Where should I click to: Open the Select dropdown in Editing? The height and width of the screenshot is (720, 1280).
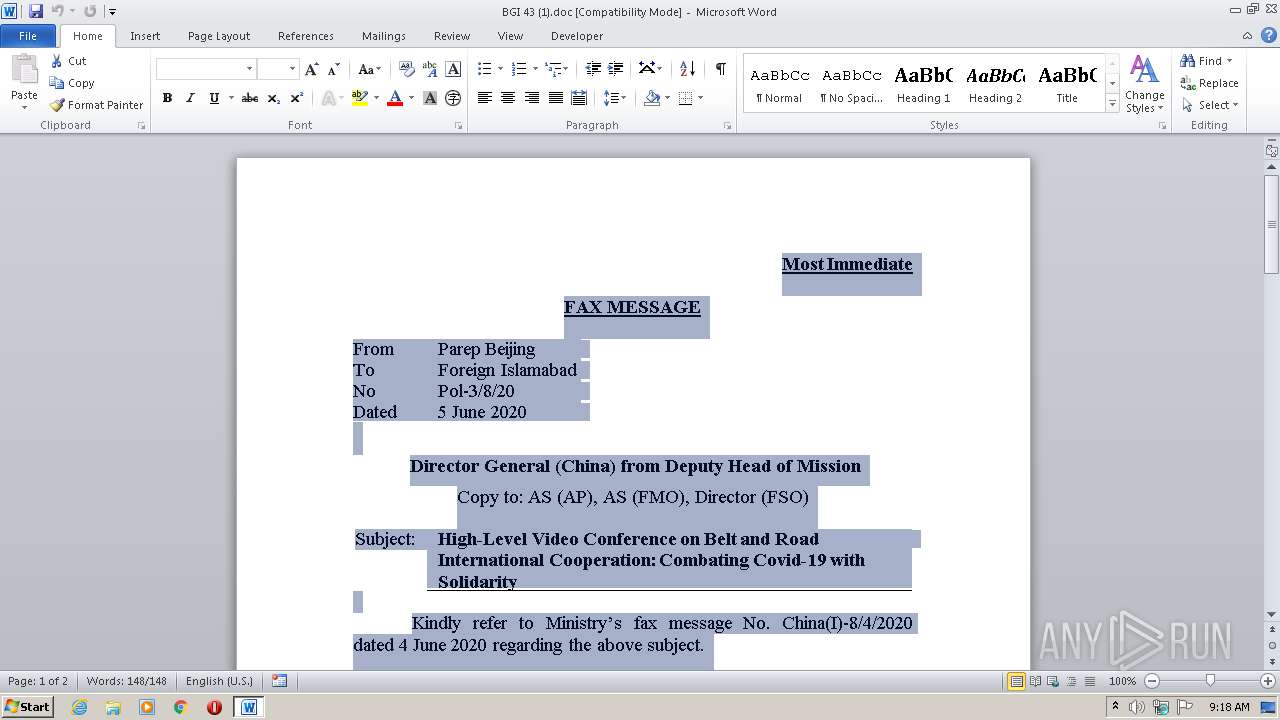tap(1210, 105)
